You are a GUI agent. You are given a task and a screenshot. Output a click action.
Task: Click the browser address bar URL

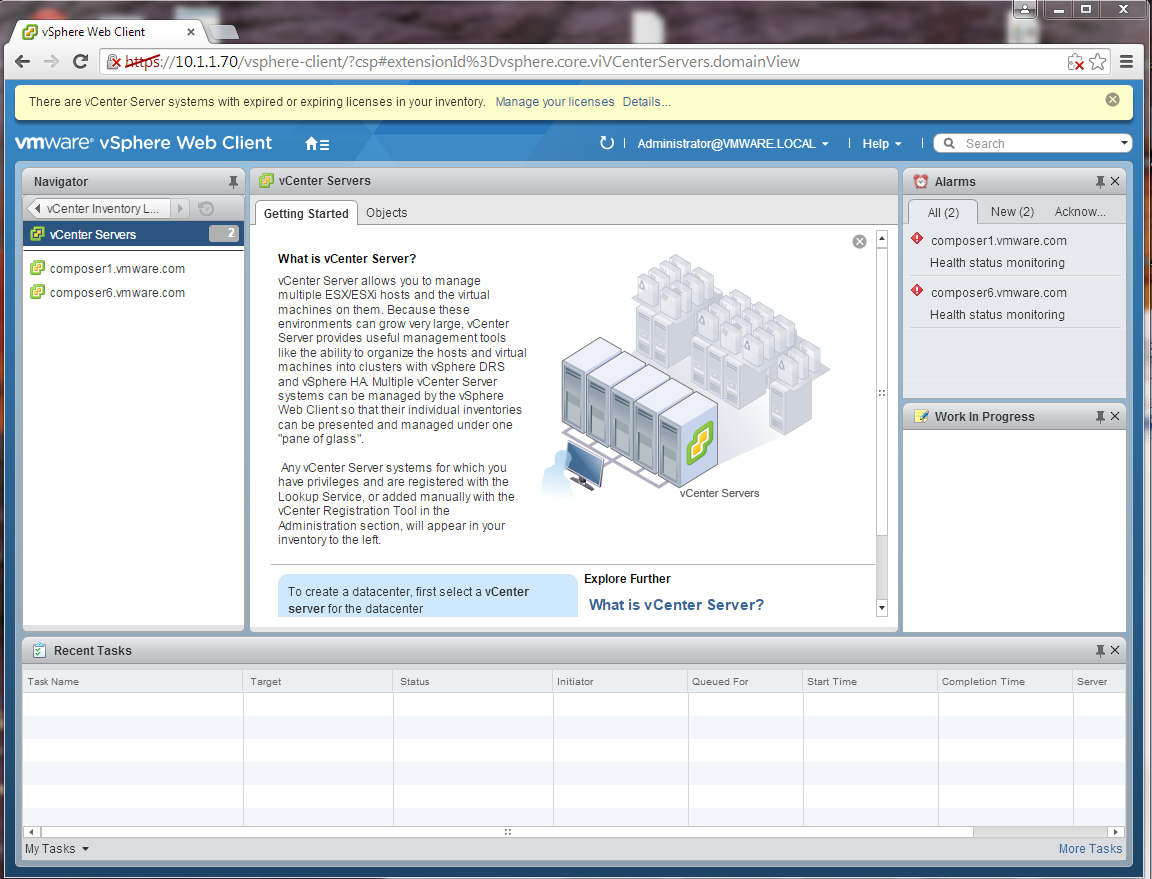tap(463, 62)
